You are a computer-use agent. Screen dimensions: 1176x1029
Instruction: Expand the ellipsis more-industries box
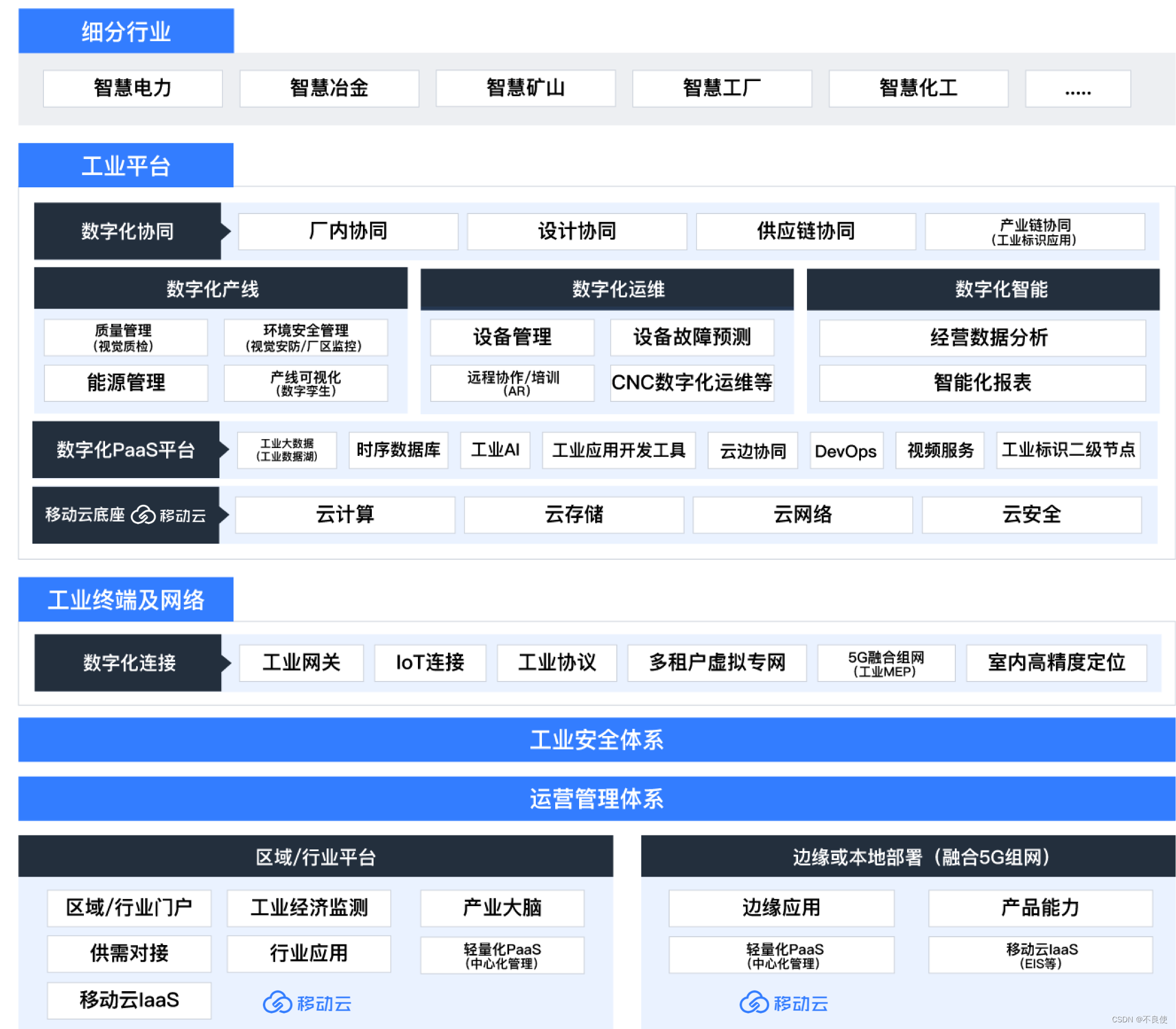coord(1077,88)
